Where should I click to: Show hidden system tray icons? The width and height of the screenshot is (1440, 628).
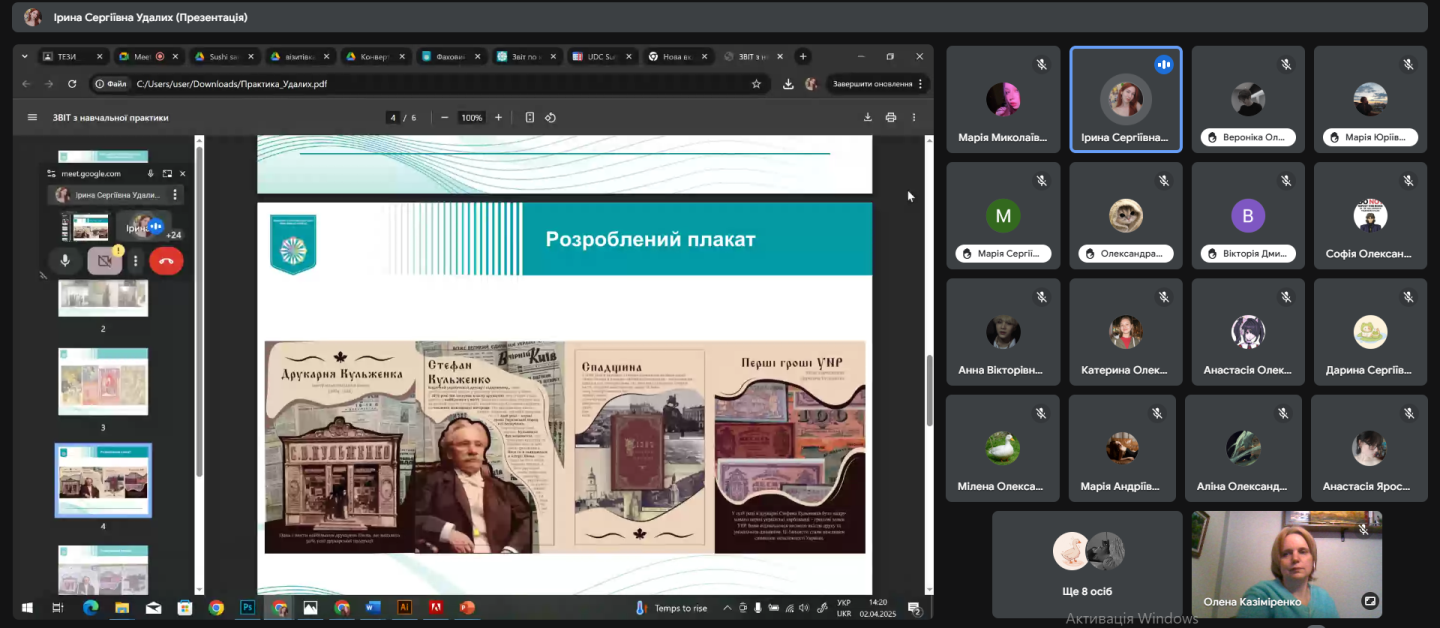point(727,607)
